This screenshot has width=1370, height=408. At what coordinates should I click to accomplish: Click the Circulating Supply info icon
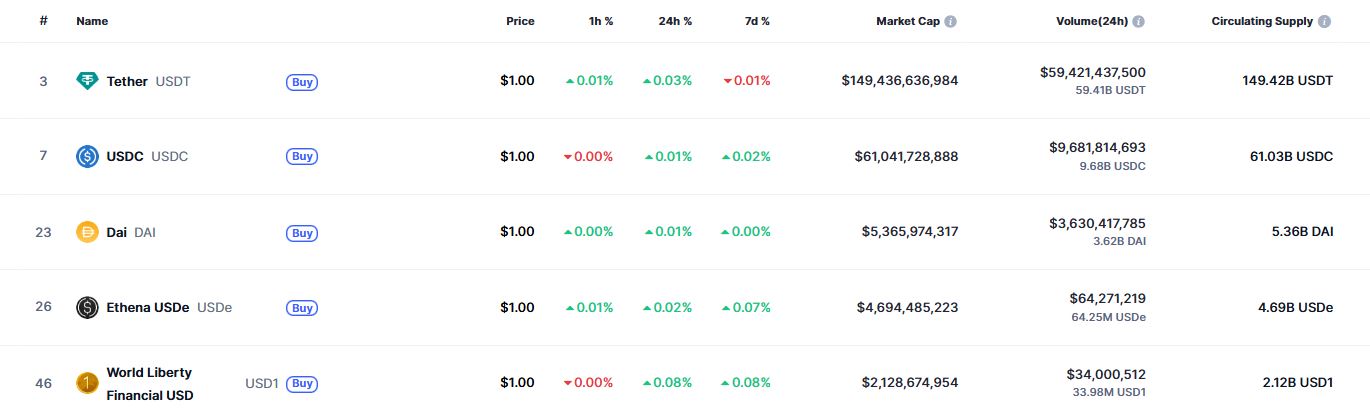1325,21
